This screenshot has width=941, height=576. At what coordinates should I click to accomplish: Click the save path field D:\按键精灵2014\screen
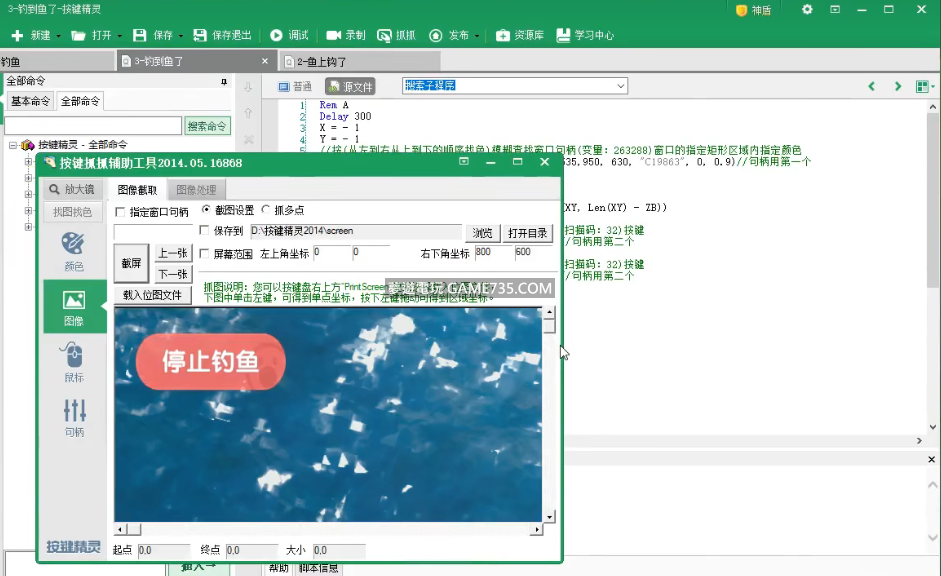click(356, 232)
